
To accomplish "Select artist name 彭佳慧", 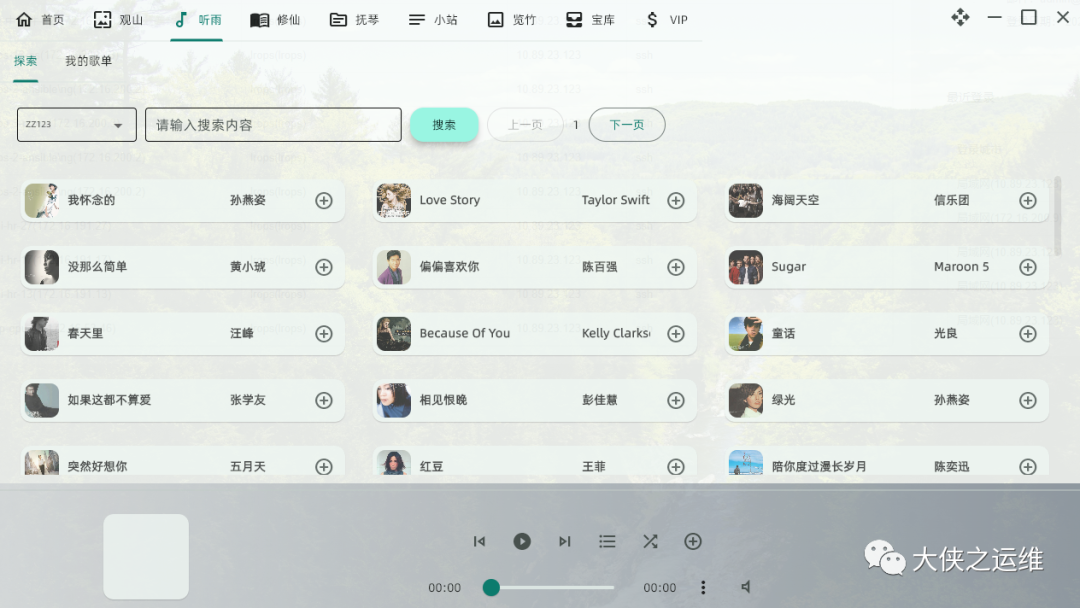I will click(x=599, y=400).
